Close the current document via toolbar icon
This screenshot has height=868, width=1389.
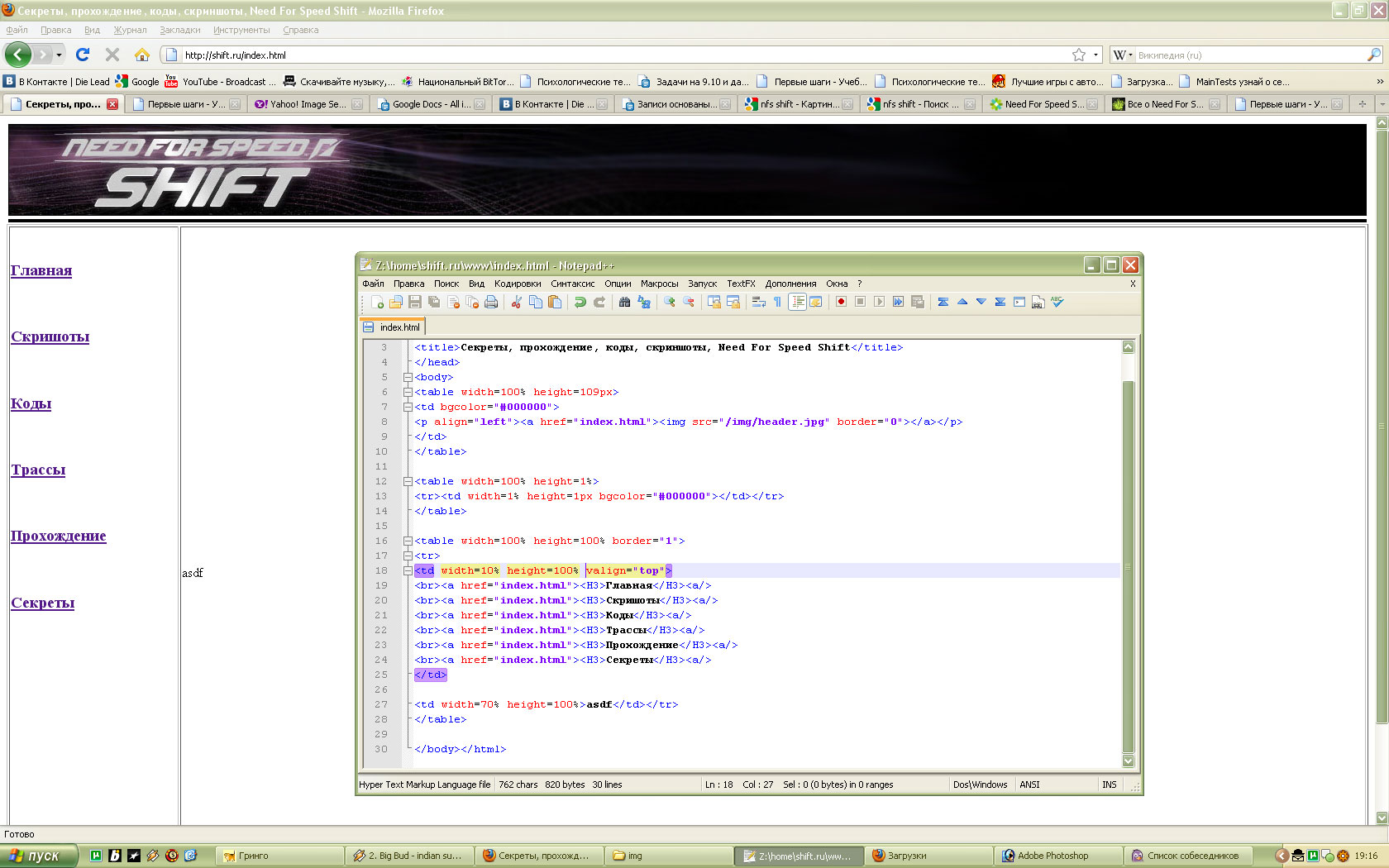tap(453, 302)
